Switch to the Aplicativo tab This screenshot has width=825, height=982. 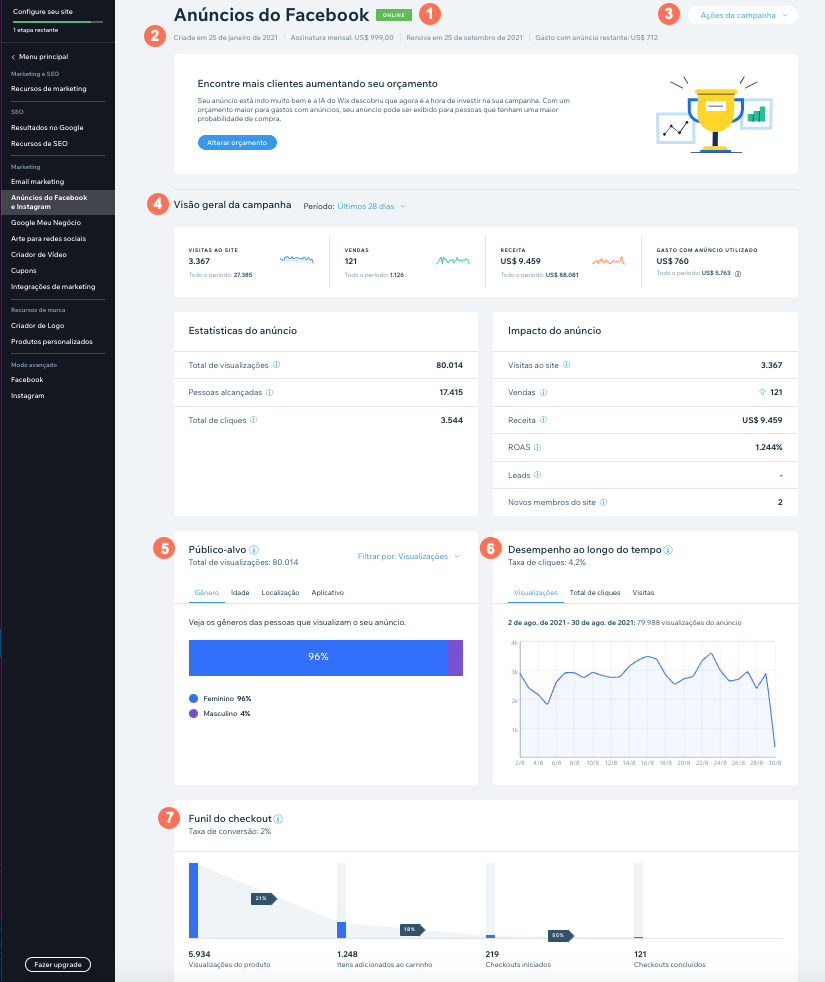328,592
